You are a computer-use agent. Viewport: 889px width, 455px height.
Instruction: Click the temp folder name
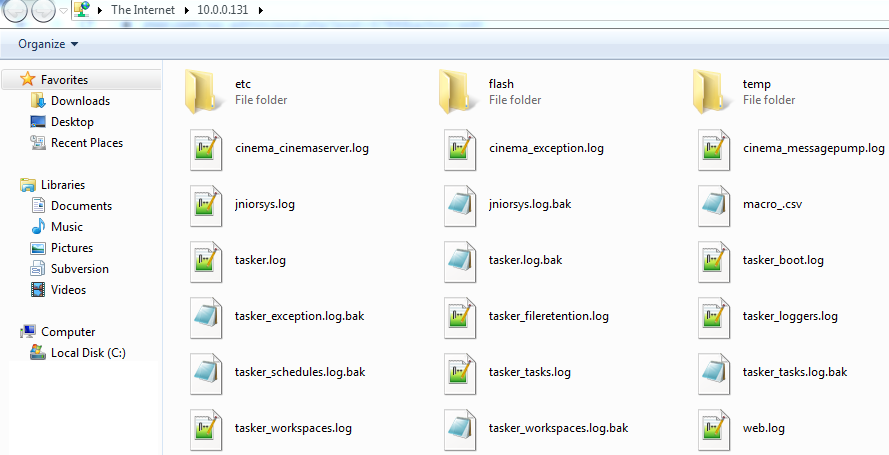757,84
